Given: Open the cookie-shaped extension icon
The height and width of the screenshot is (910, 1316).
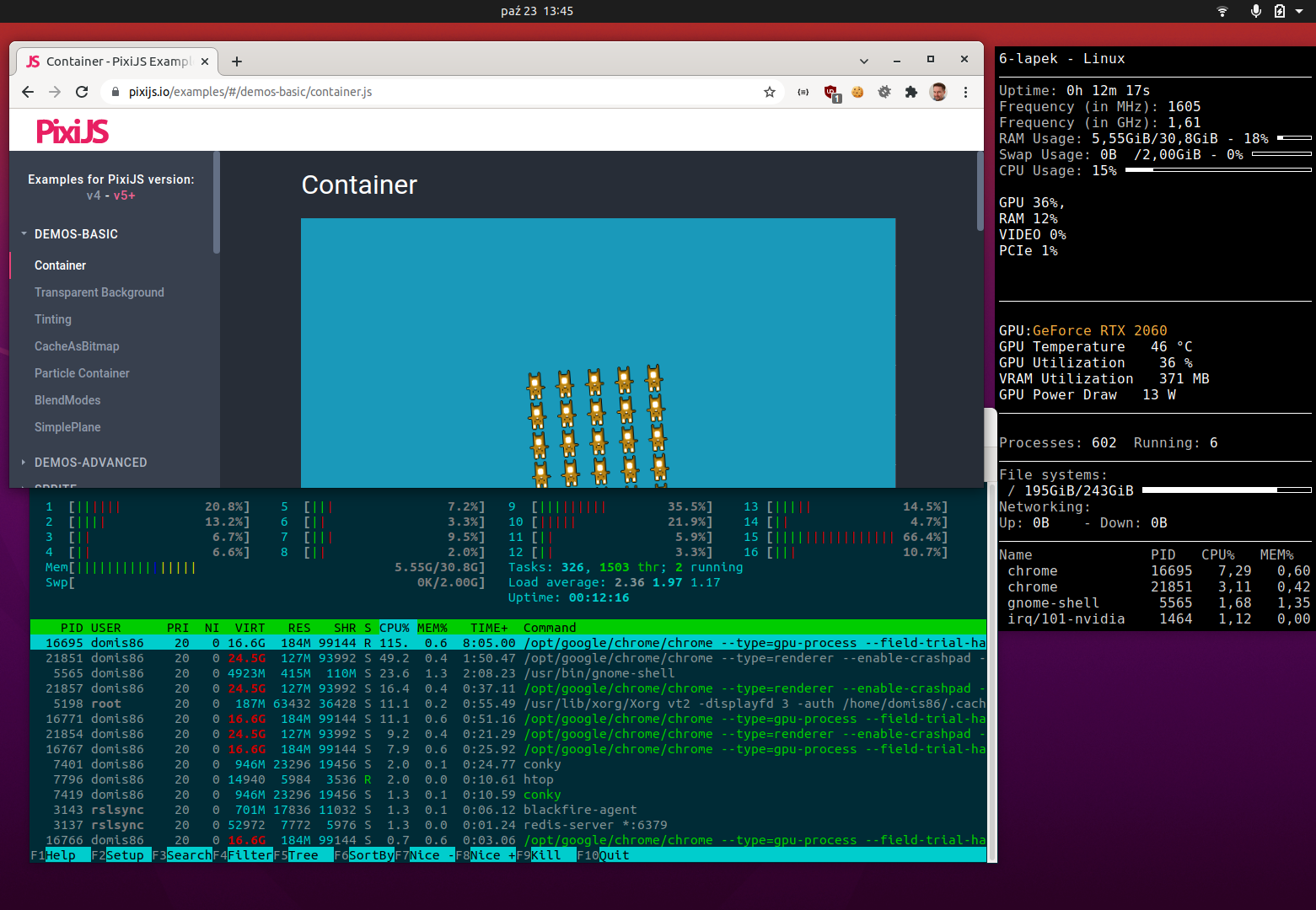Looking at the screenshot, I should click(x=857, y=92).
